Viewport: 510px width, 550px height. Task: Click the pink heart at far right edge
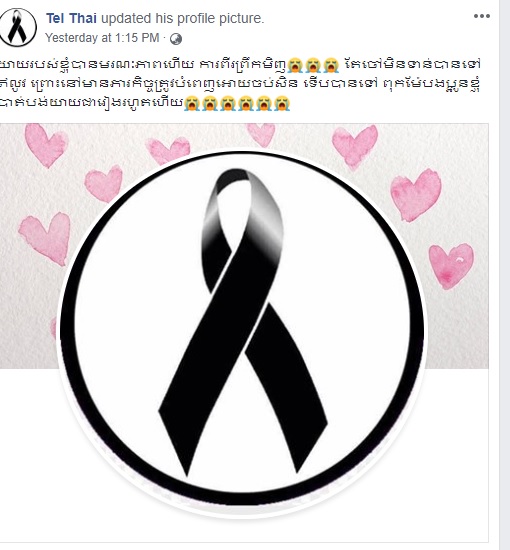point(451,266)
